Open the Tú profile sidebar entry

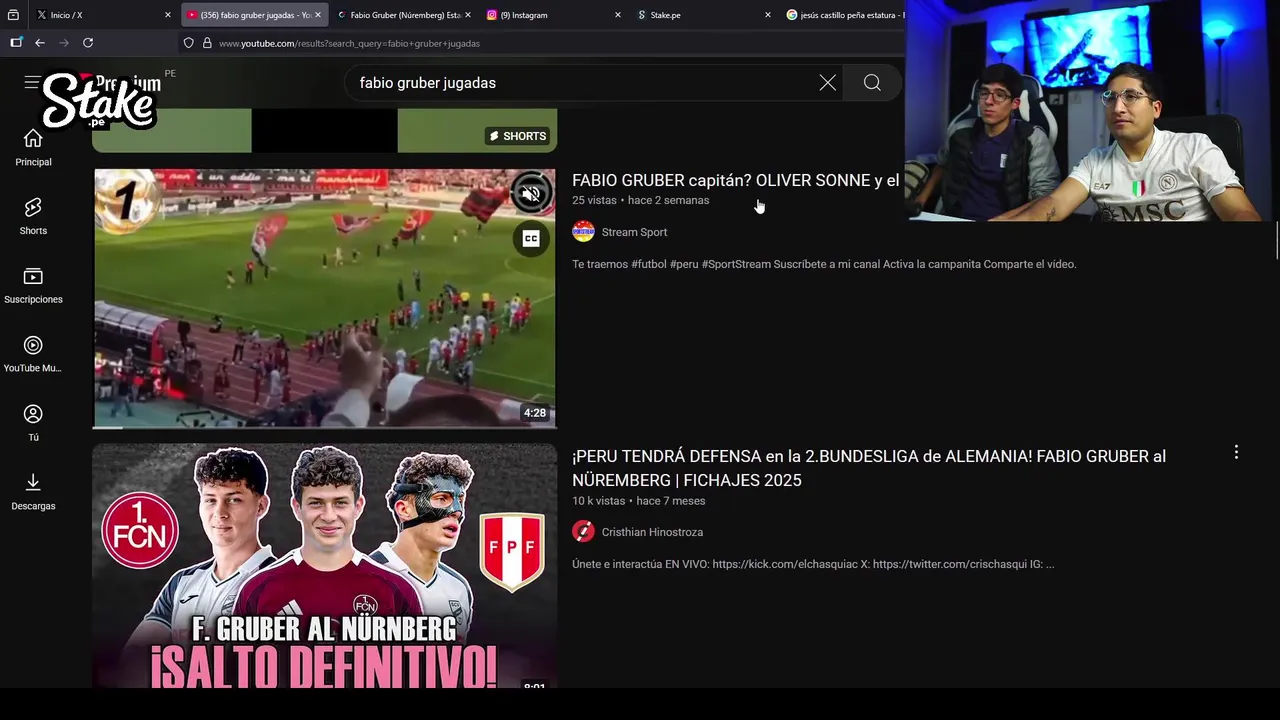(33, 423)
